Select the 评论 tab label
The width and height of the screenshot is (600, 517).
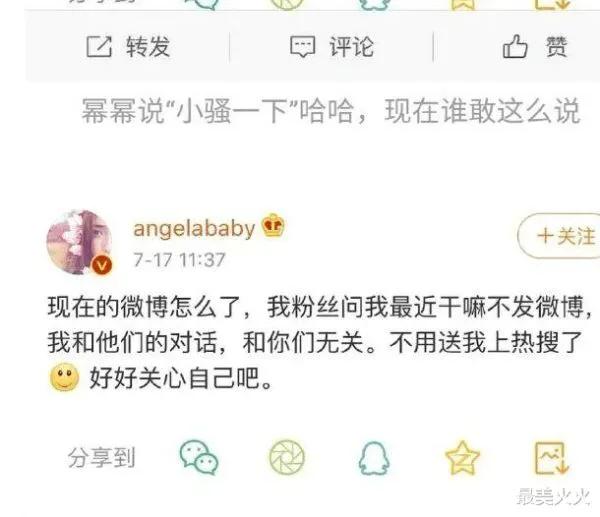pos(352,47)
